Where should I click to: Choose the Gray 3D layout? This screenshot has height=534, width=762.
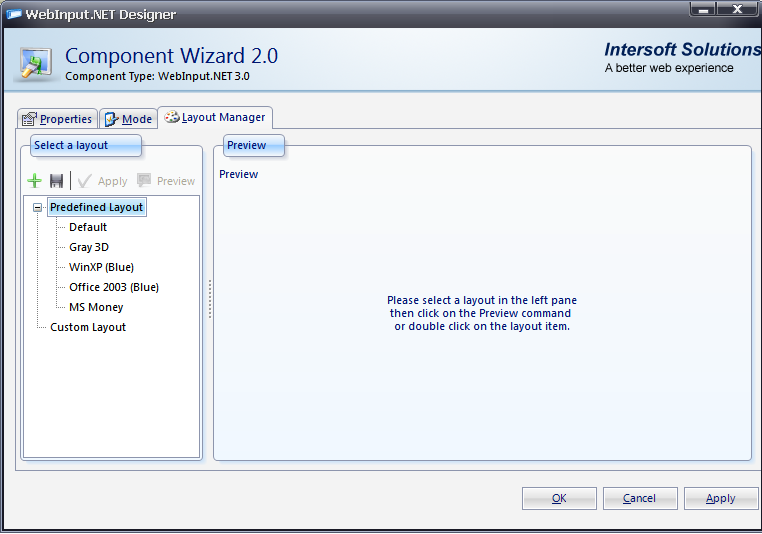click(x=89, y=247)
